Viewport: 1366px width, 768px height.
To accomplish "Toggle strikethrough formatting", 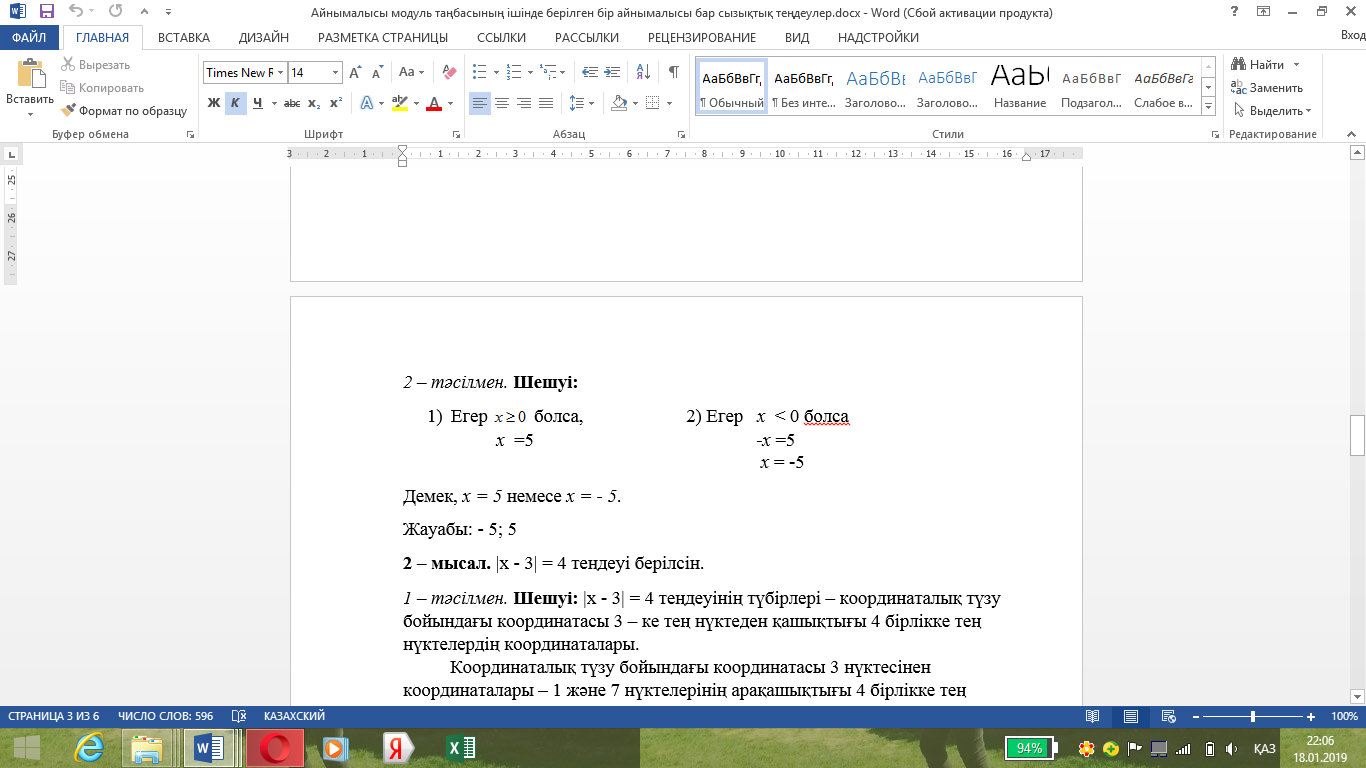I will coord(292,103).
